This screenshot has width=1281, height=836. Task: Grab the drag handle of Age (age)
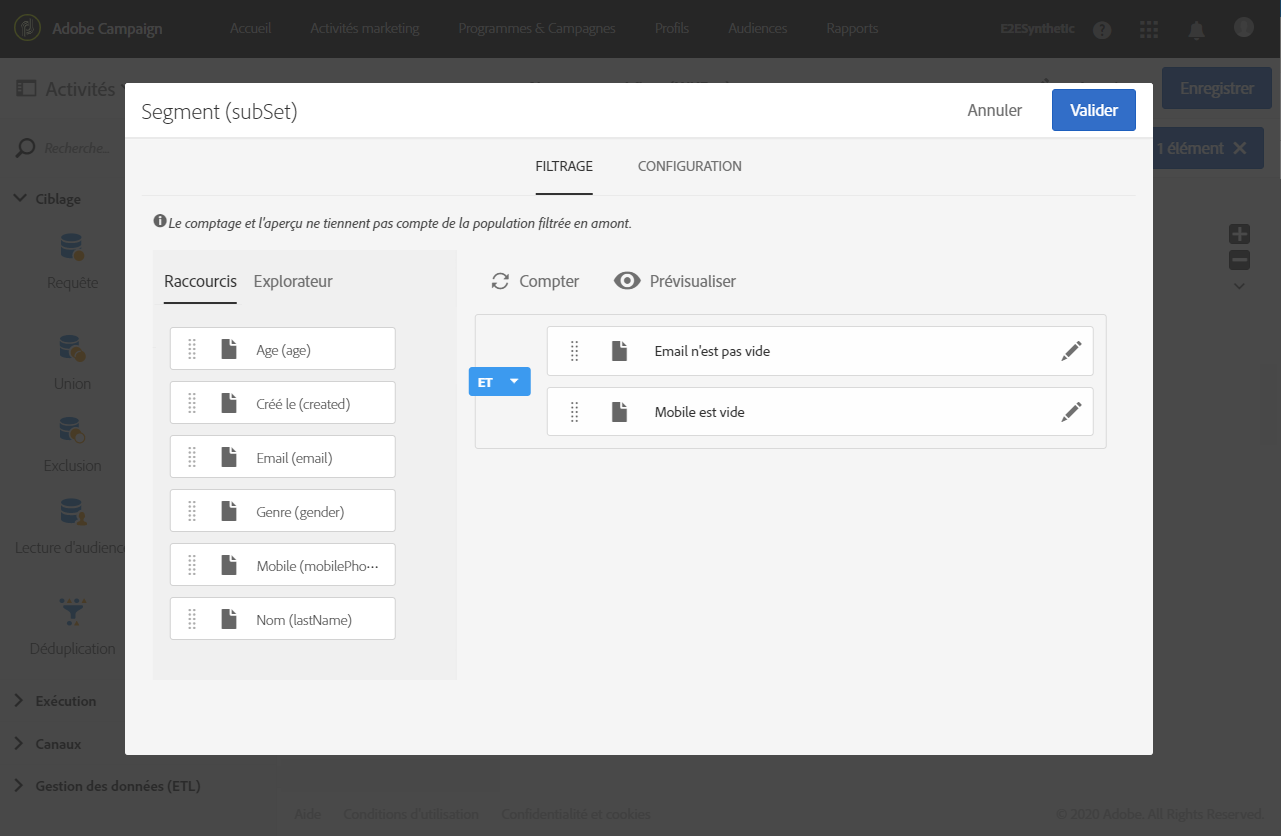coord(192,349)
